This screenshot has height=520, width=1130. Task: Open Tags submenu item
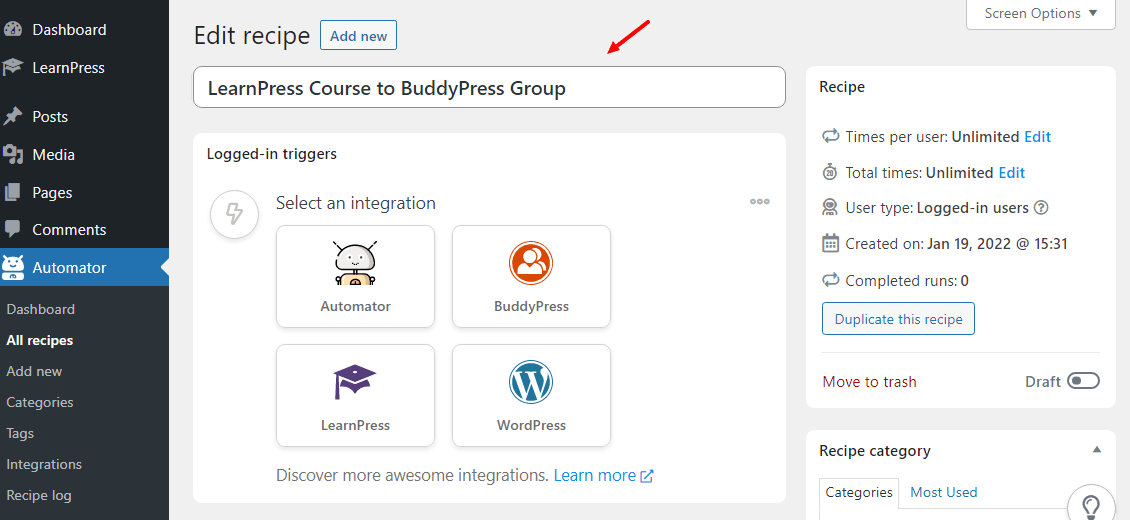[x=20, y=433]
